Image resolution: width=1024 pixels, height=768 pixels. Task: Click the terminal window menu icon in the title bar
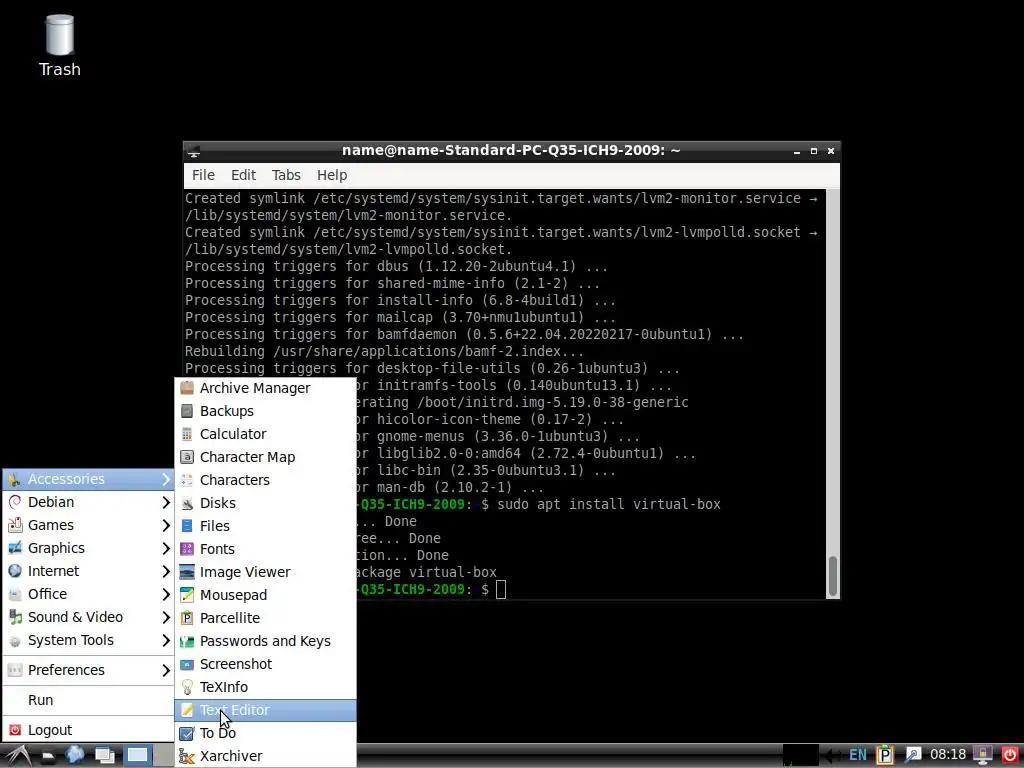(x=194, y=152)
